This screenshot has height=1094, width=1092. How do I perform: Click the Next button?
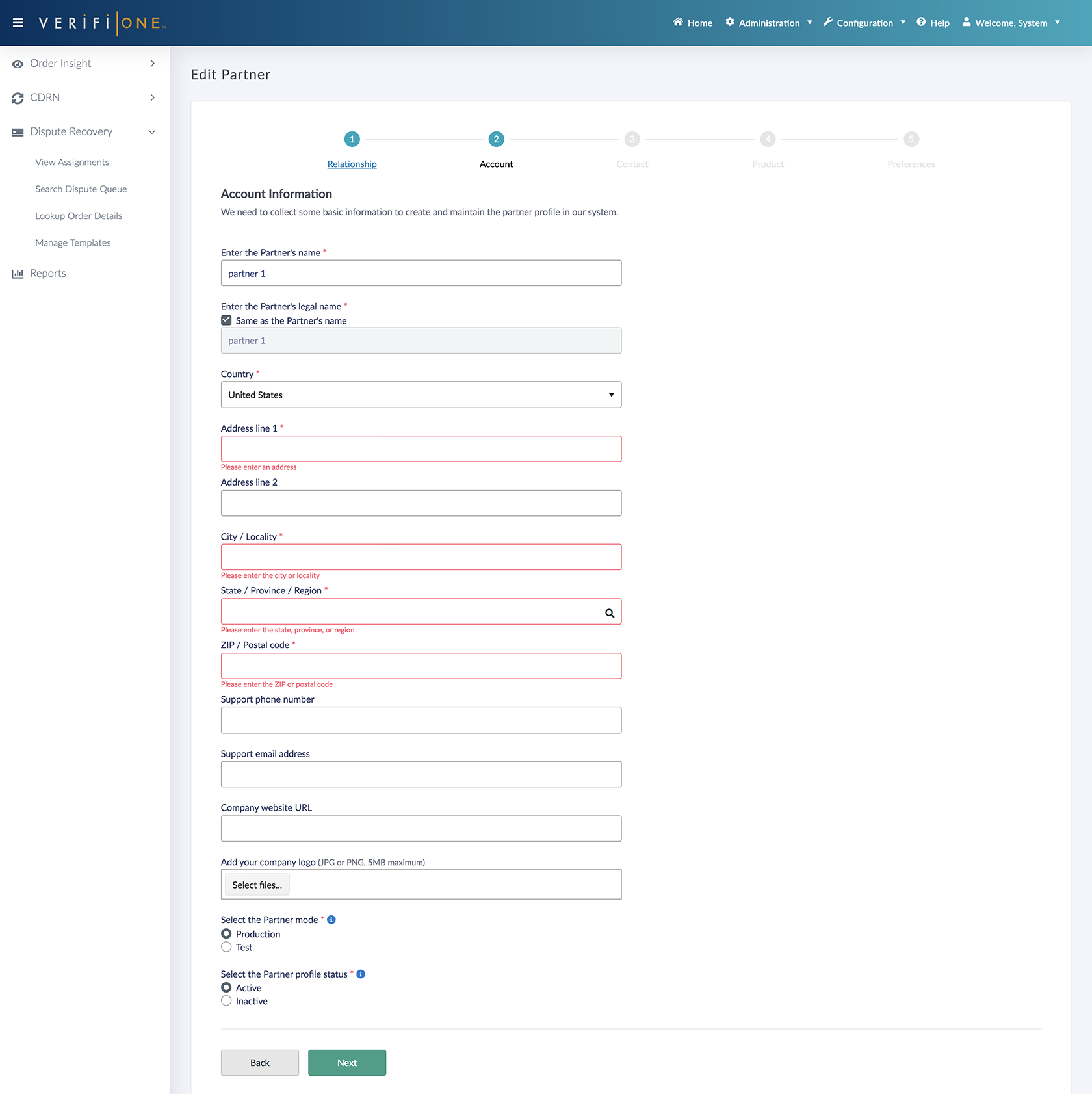[x=346, y=1063]
